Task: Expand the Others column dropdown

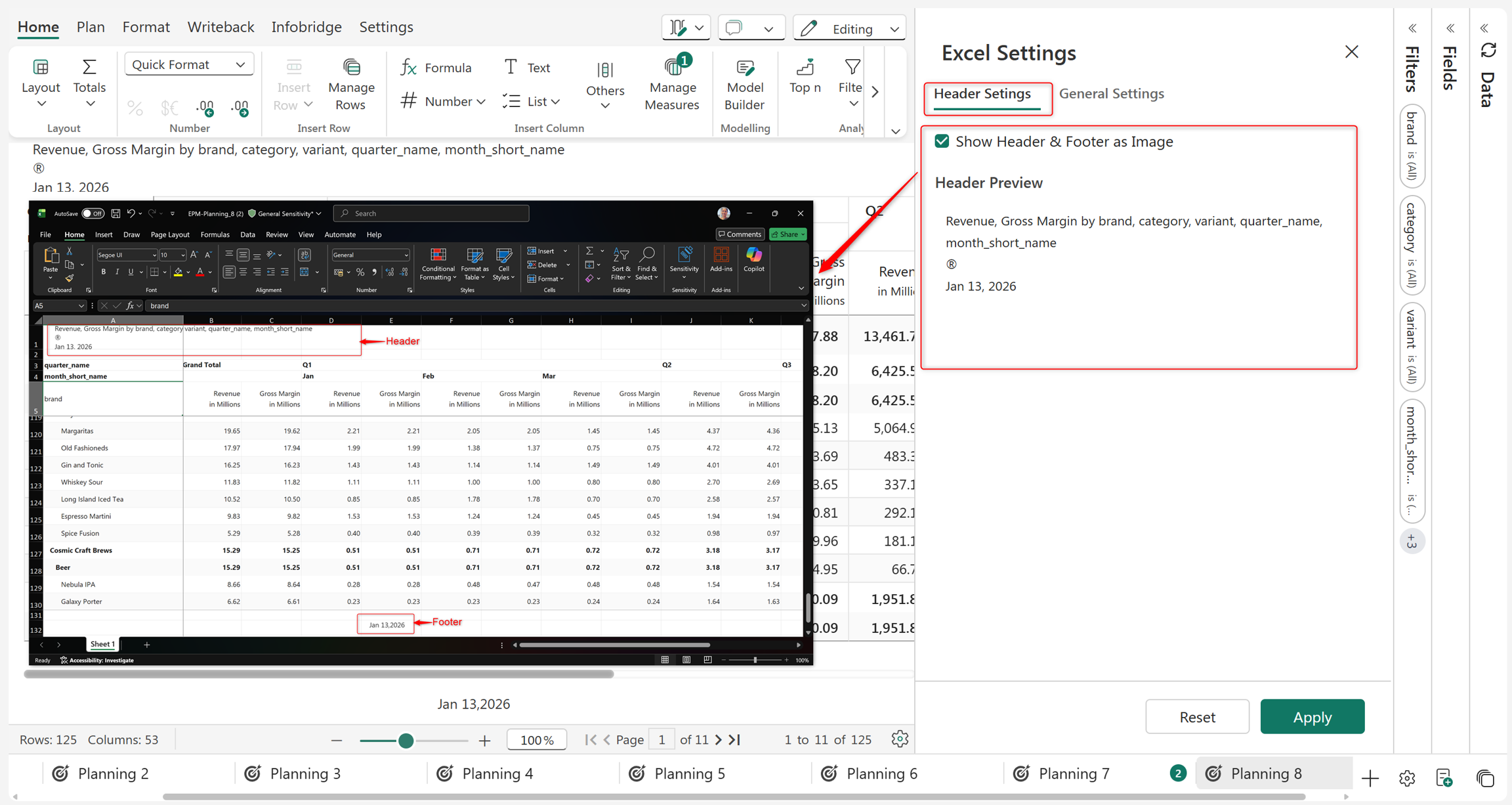Action: (605, 85)
